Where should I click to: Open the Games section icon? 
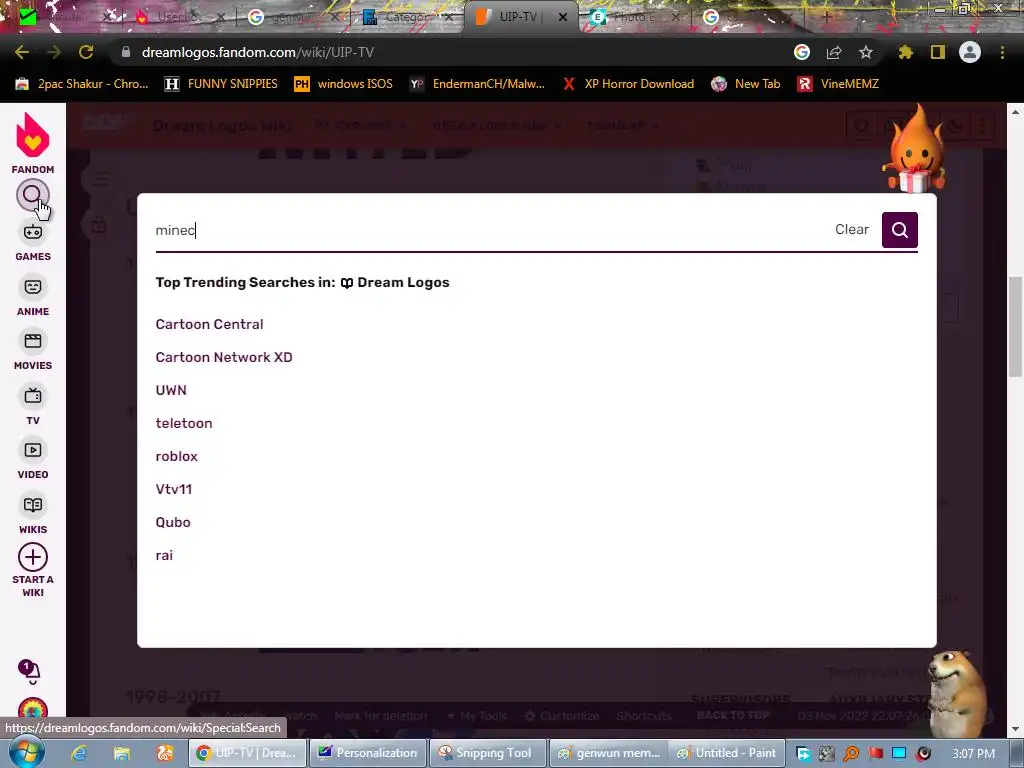point(33,232)
